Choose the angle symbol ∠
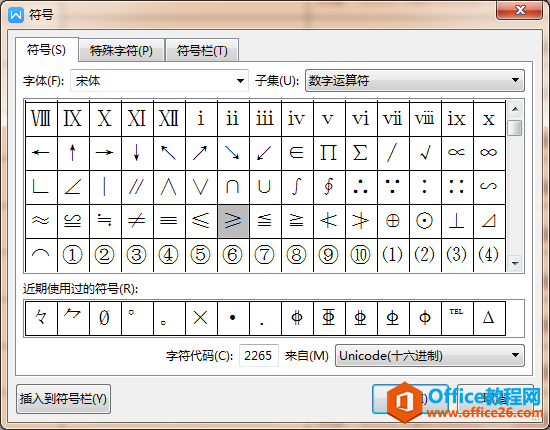Screen dimensions: 550x430 pos(73,187)
